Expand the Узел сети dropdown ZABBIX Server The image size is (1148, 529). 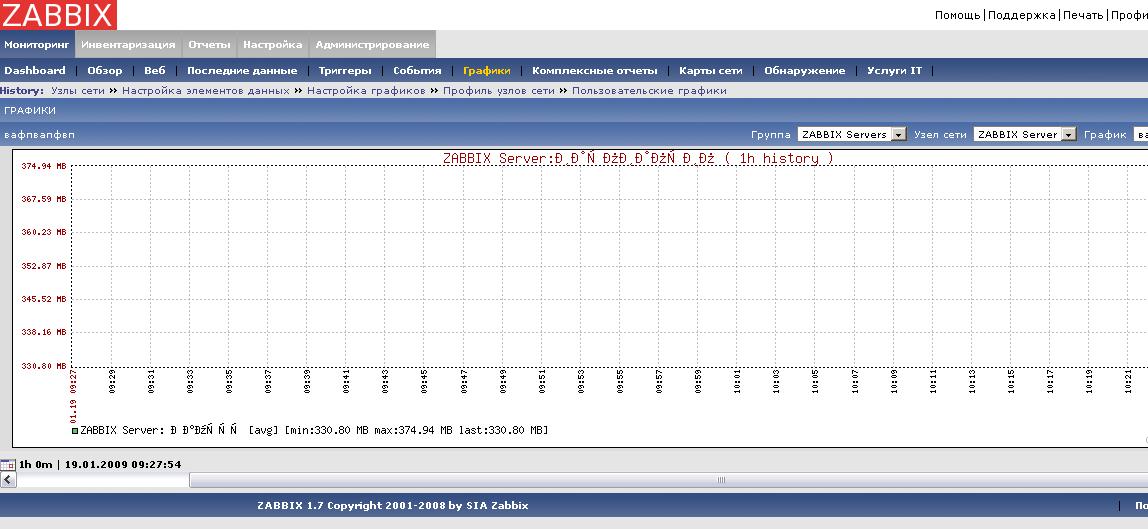point(1025,135)
